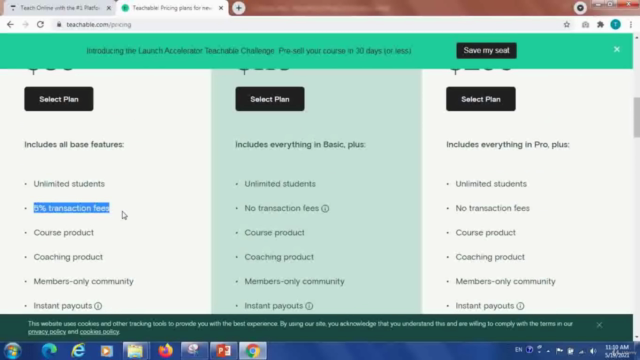Click the EN language indicator in the tray
The height and width of the screenshot is (360, 640).
[518, 350]
